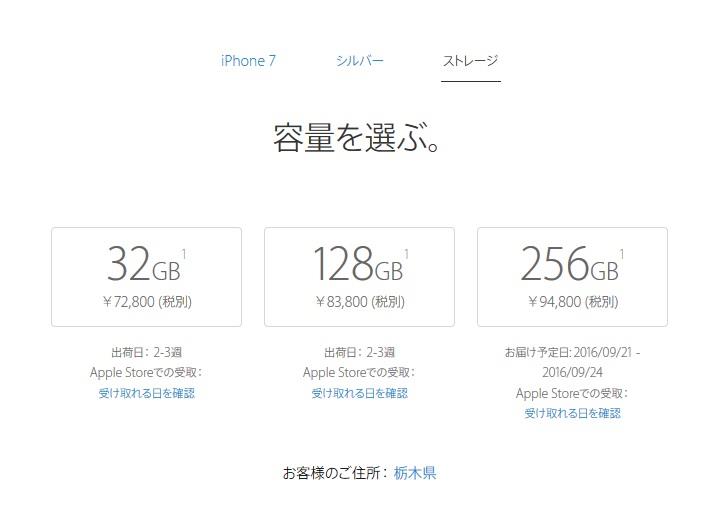The image size is (719, 505).
Task: Click footnote 1 beside 256GB
Action: click(x=622, y=254)
